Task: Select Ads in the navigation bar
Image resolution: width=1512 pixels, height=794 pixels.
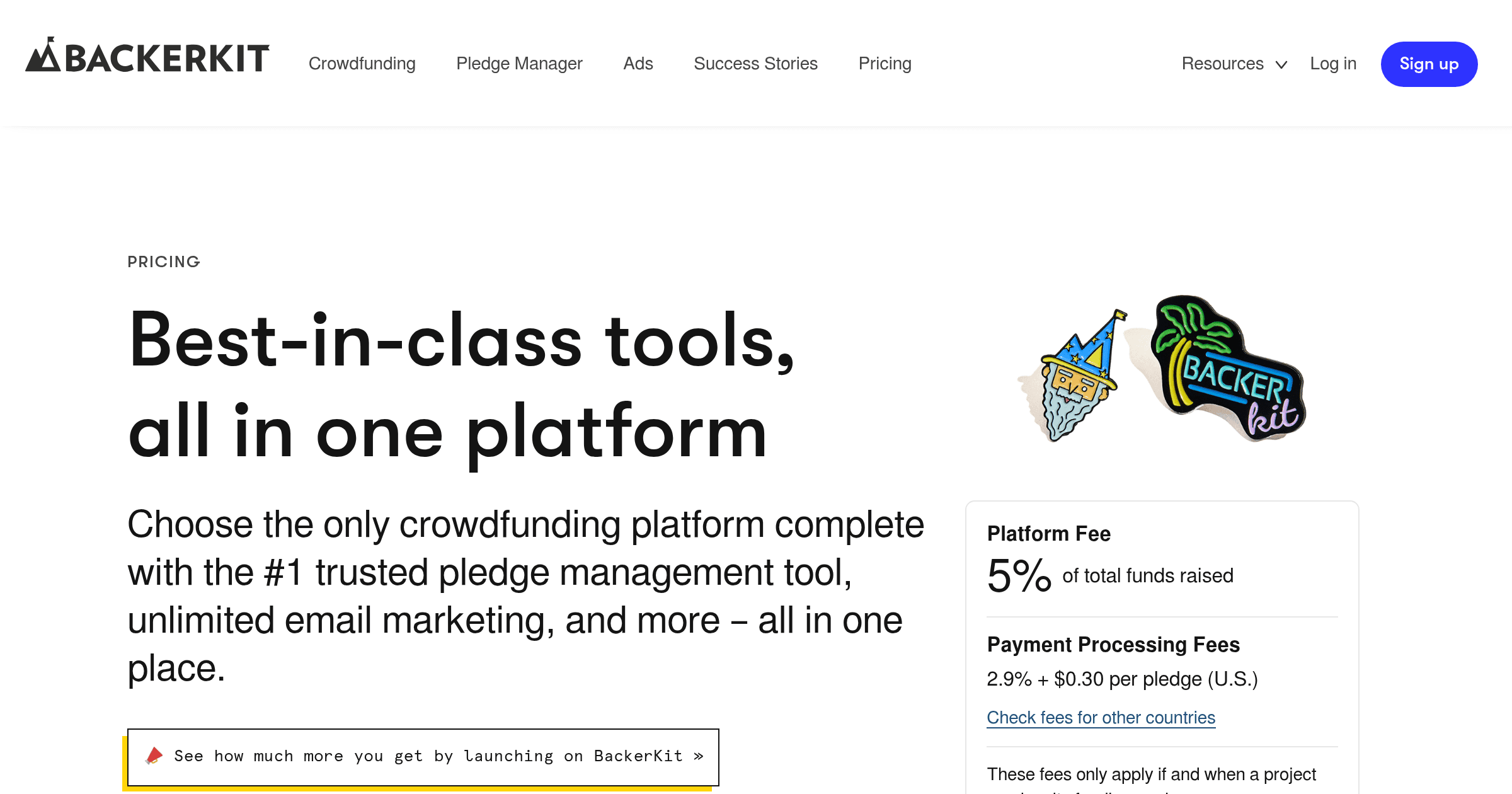Action: coord(638,64)
